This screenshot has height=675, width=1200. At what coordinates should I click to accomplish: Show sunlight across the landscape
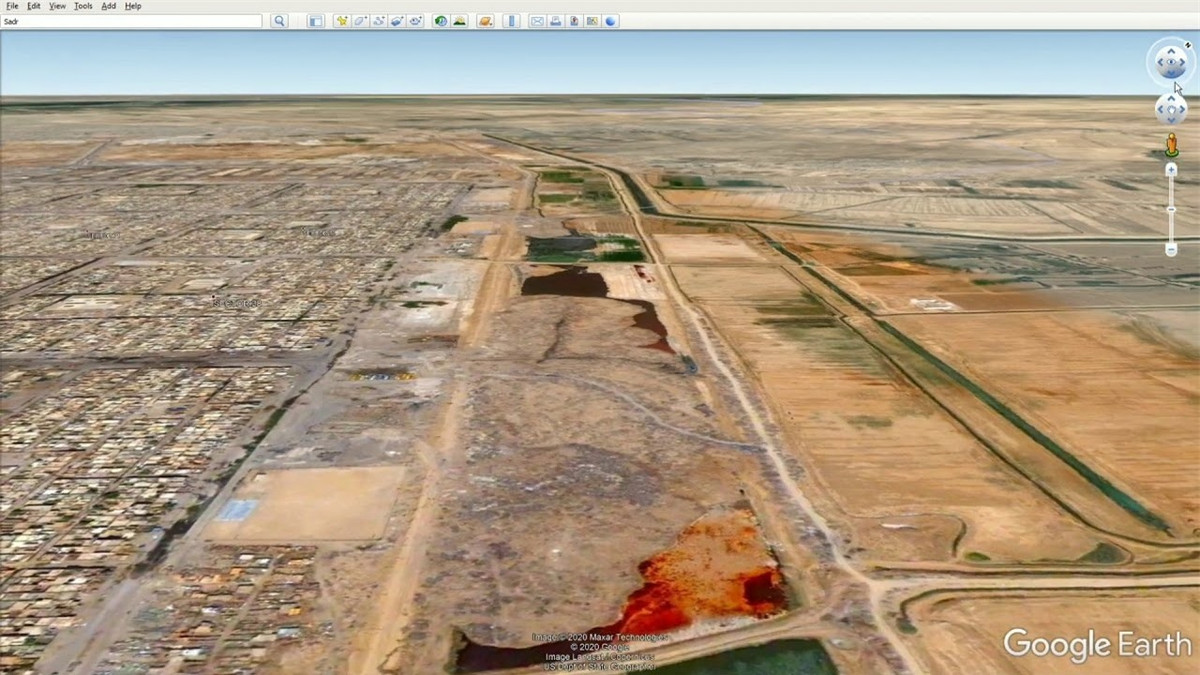(x=458, y=20)
